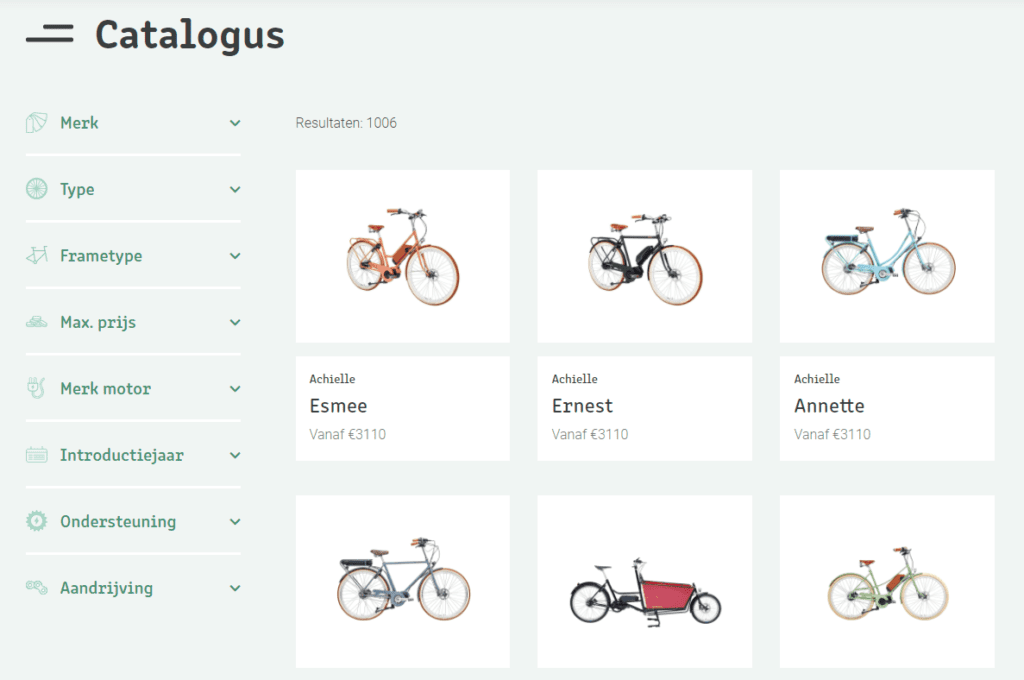Viewport: 1024px width, 680px height.
Task: Expand the Merk motor filter chevron
Action: tap(235, 389)
